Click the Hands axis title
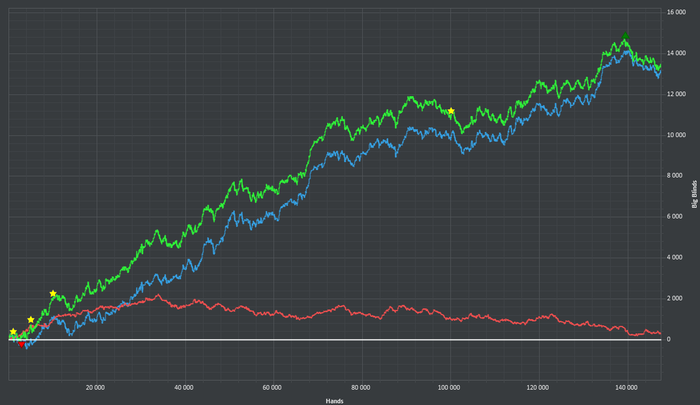The height and width of the screenshot is (405, 700). pos(334,401)
